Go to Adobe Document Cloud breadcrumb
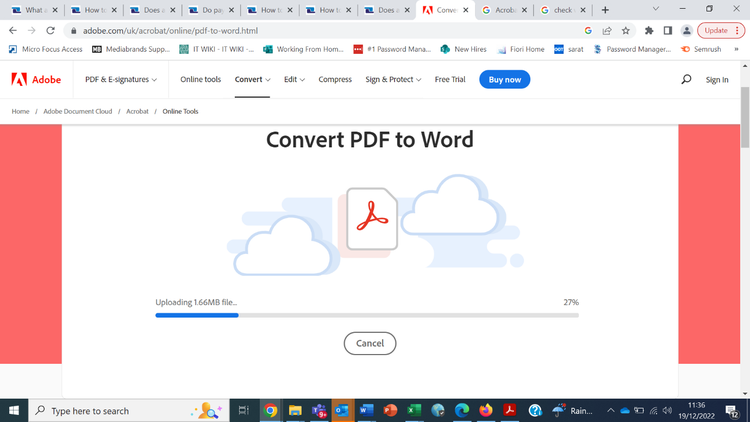The height and width of the screenshot is (422, 750). 77,111
